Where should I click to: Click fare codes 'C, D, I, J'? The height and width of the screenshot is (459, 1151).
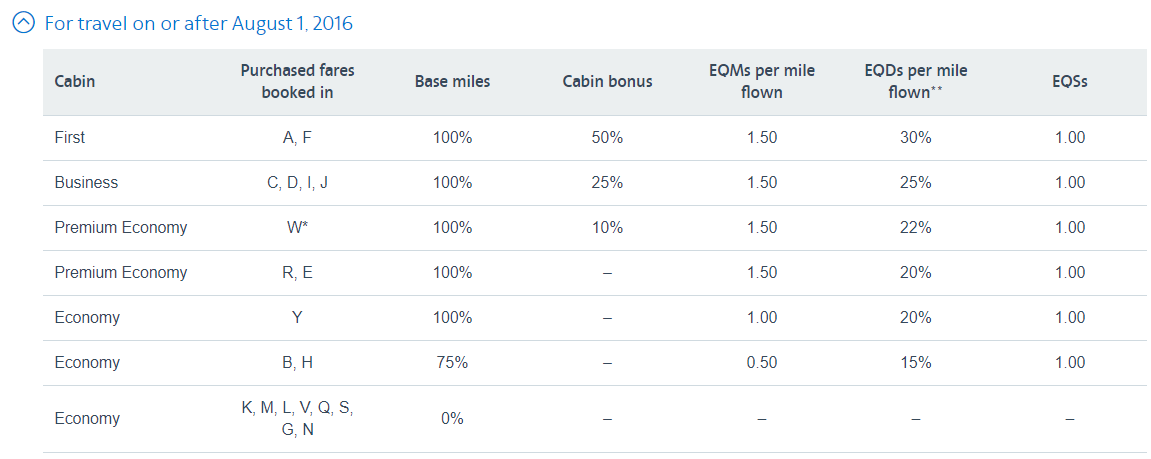297,183
